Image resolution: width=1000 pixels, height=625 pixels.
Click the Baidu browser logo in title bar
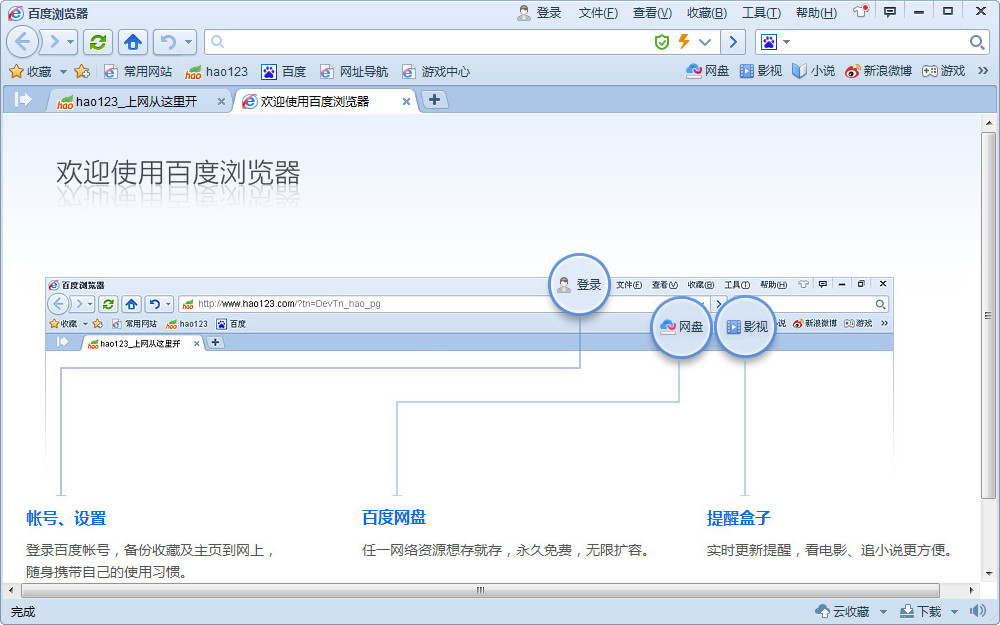(15, 13)
